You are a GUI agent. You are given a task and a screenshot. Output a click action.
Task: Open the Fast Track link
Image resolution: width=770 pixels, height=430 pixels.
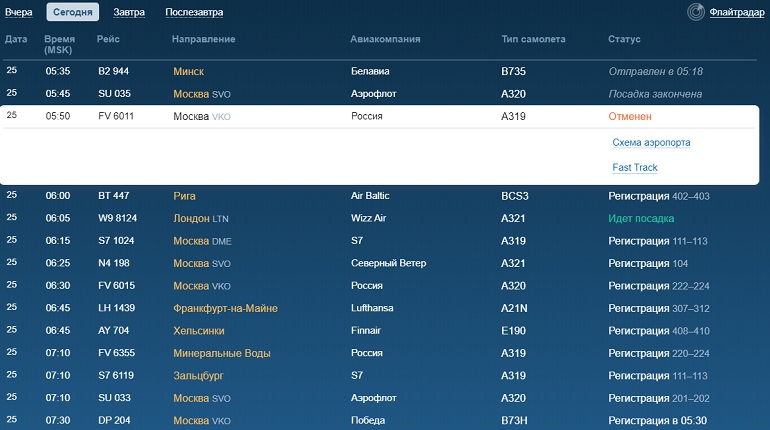pyautogui.click(x=634, y=167)
